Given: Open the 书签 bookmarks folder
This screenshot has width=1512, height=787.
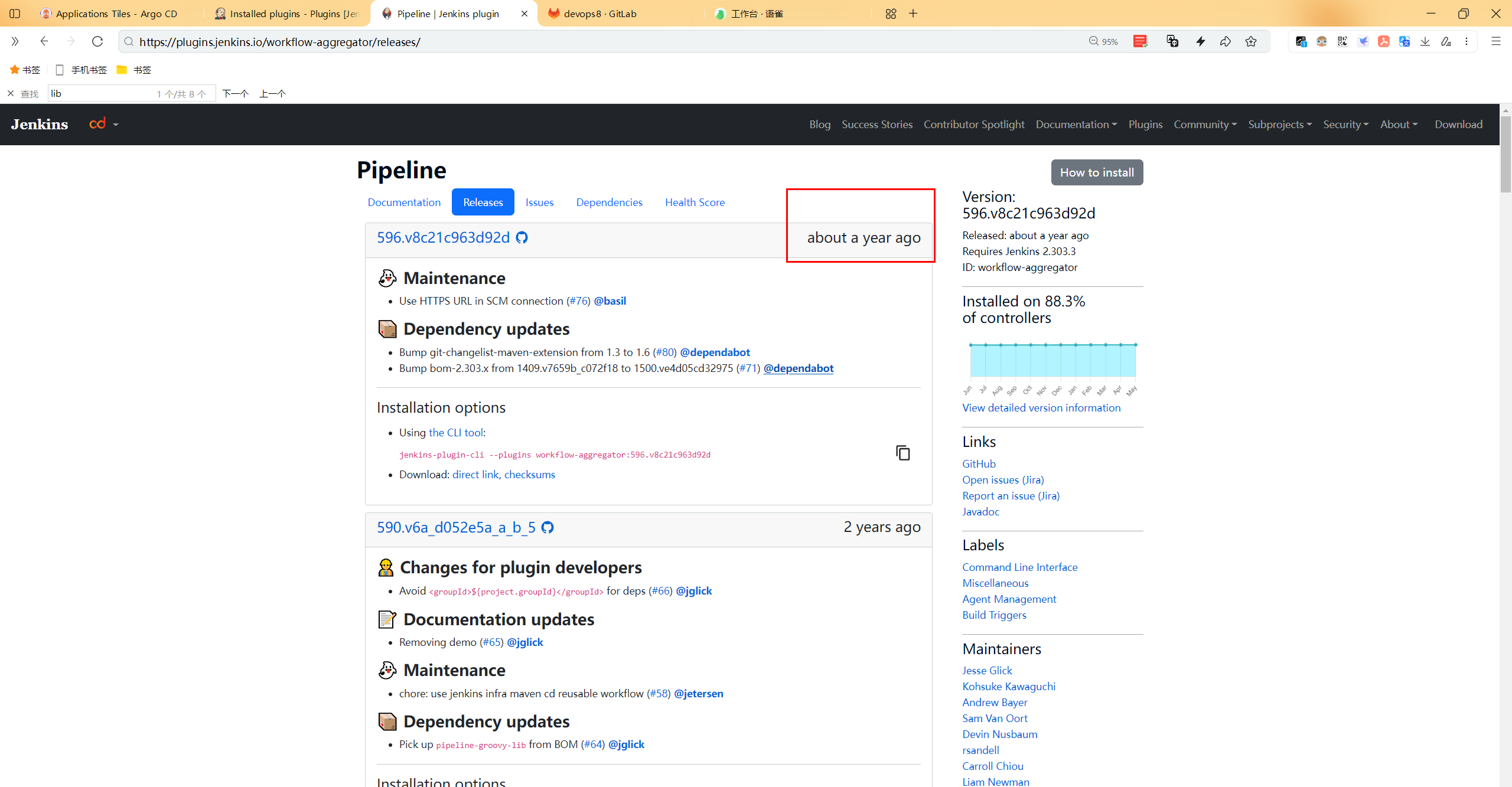Looking at the screenshot, I should pos(135,70).
